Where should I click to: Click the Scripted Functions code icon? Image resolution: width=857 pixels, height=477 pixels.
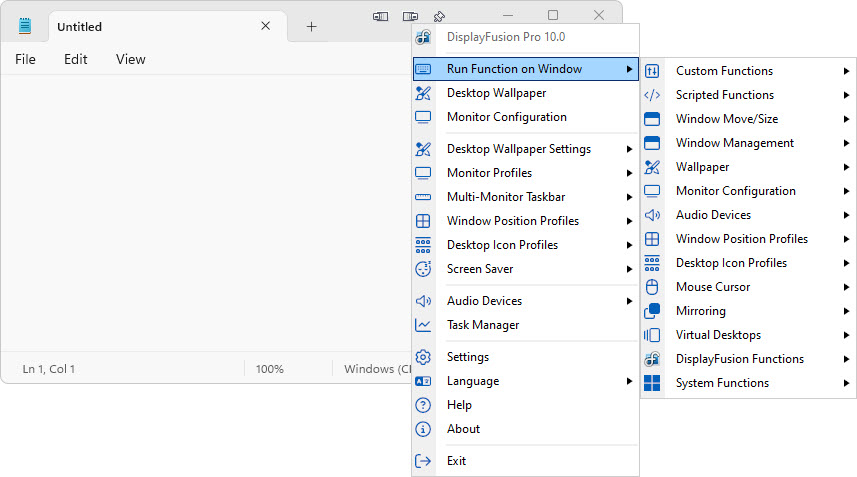pos(652,95)
